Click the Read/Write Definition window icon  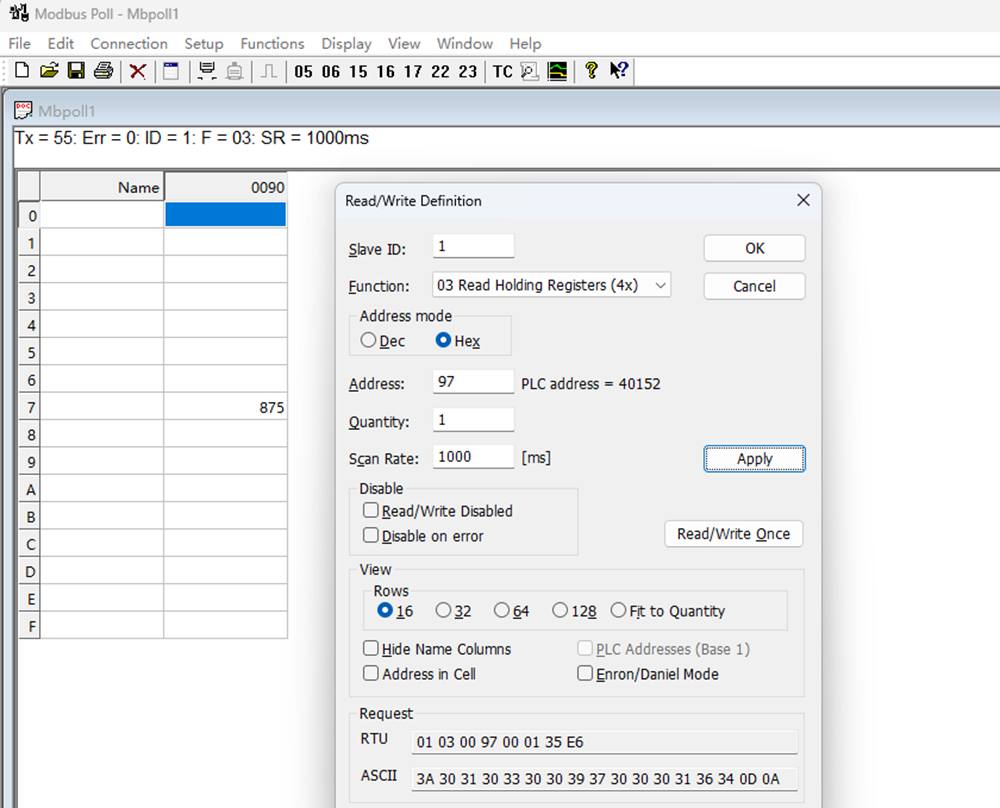(171, 71)
